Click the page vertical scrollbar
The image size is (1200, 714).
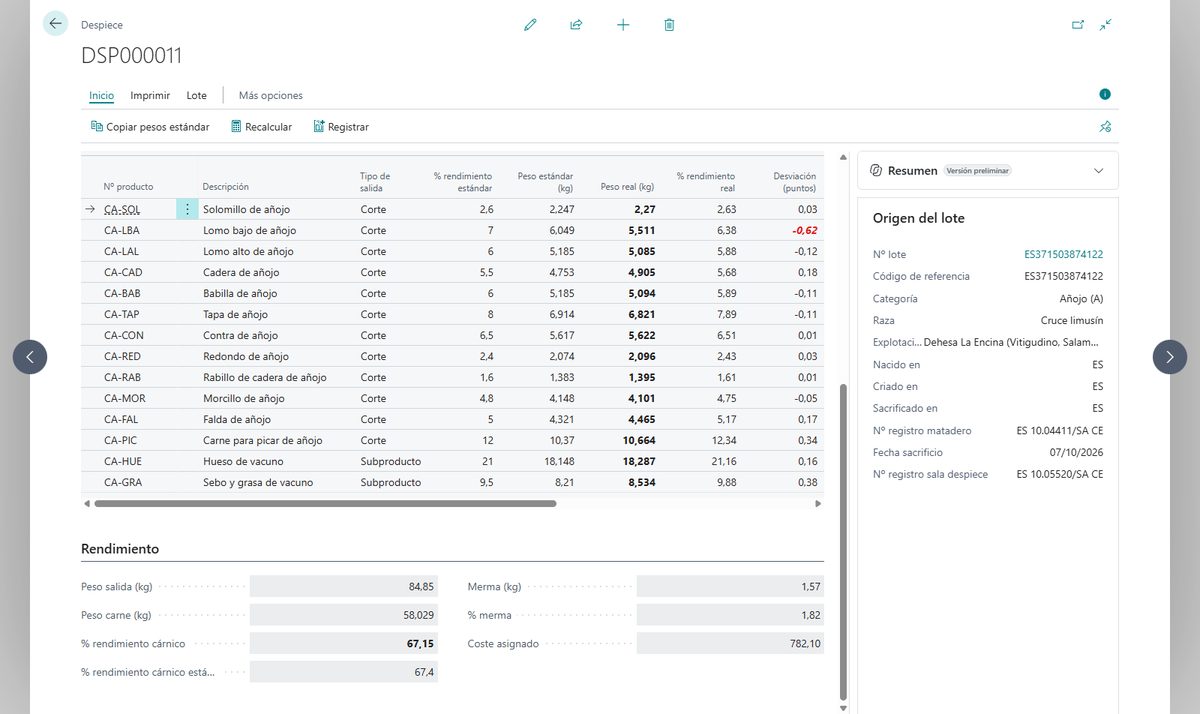(x=844, y=543)
